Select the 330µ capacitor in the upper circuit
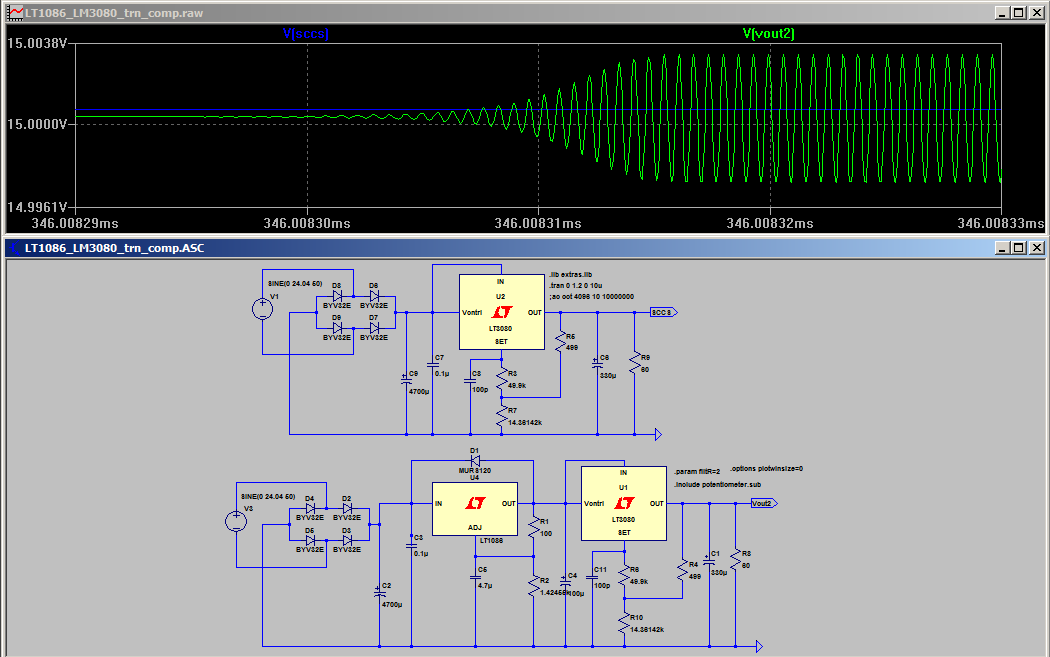Image resolution: width=1050 pixels, height=657 pixels. click(597, 364)
